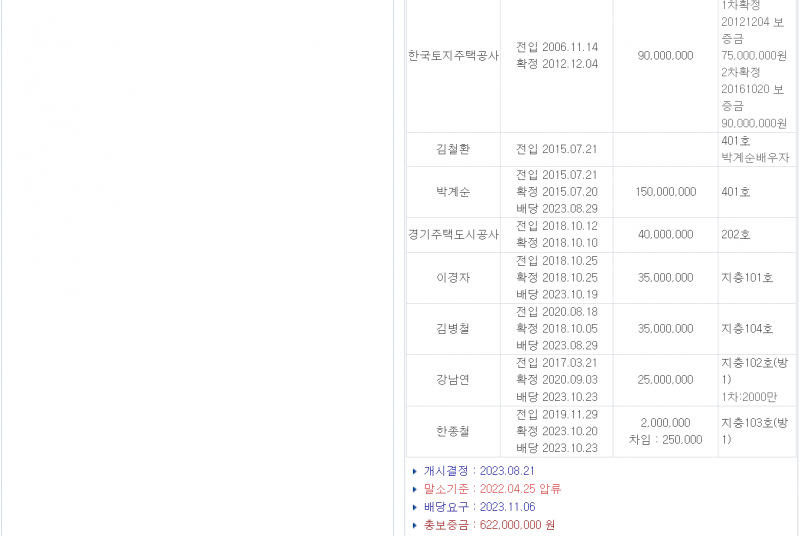The height and width of the screenshot is (536, 800).
Task: Click tenant name 한종철
Action: tap(453, 431)
